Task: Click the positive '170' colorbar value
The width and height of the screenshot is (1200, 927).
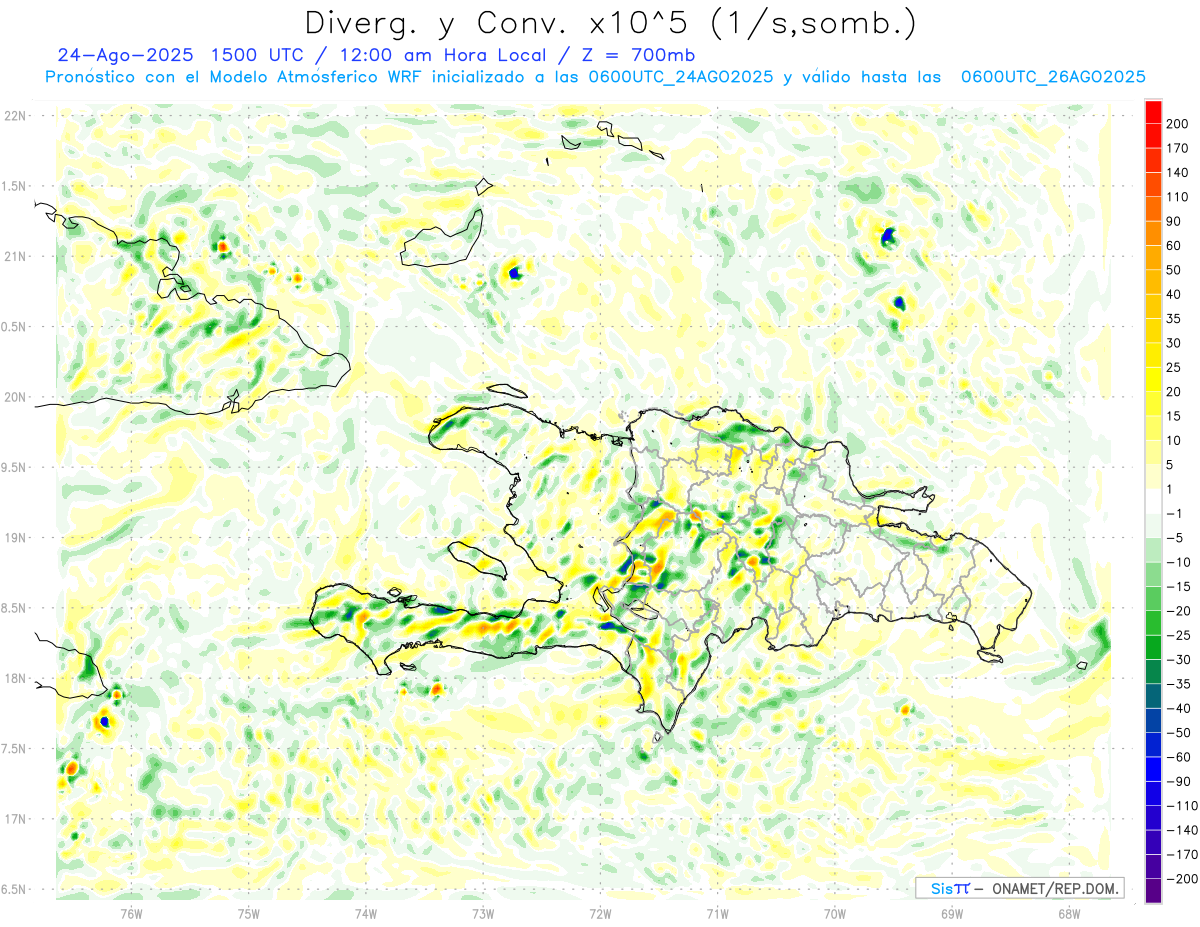Action: click(x=1178, y=148)
